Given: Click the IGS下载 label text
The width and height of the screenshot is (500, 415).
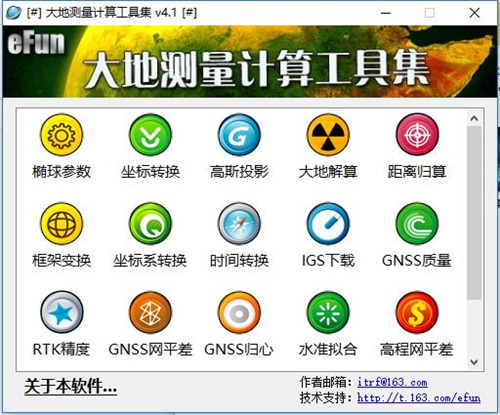Looking at the screenshot, I should (328, 260).
